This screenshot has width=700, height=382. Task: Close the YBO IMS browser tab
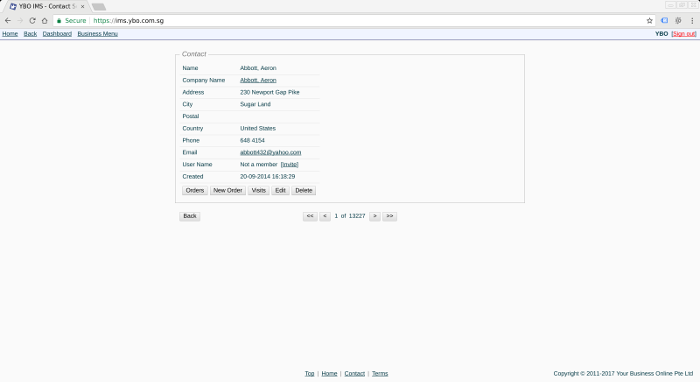pyautogui.click(x=83, y=6)
